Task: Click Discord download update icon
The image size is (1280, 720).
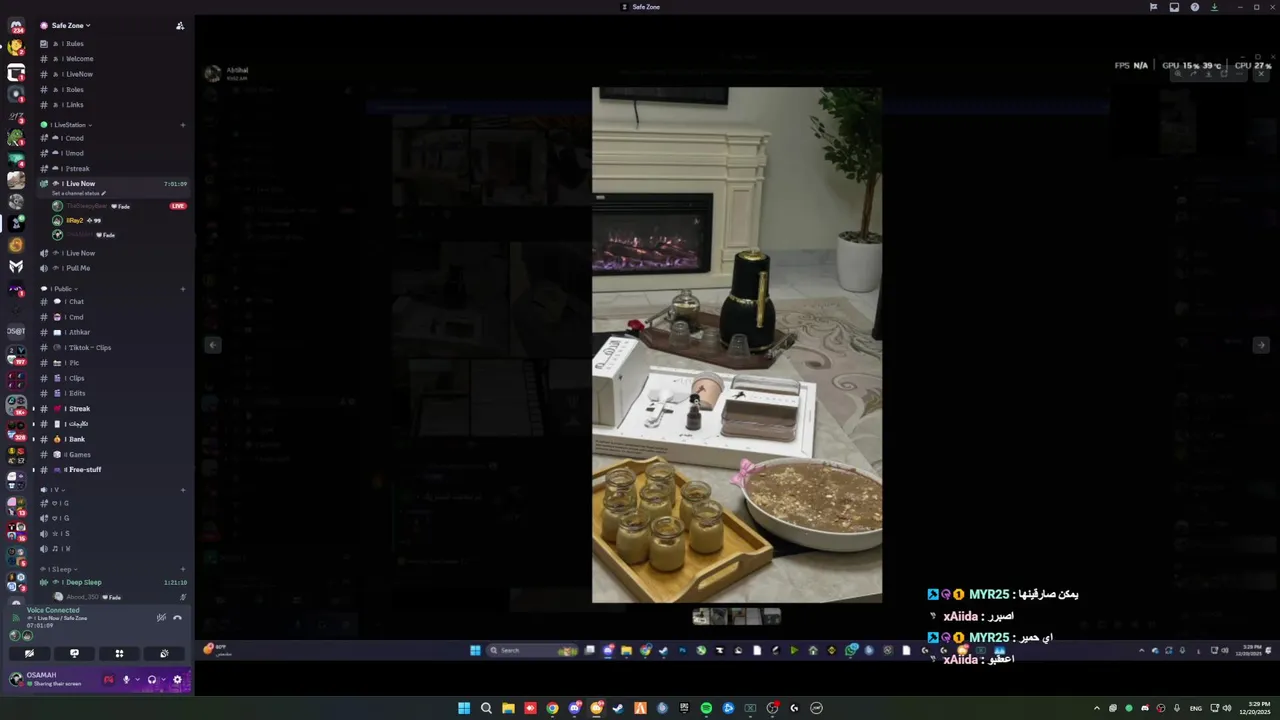Action: pos(1214,7)
